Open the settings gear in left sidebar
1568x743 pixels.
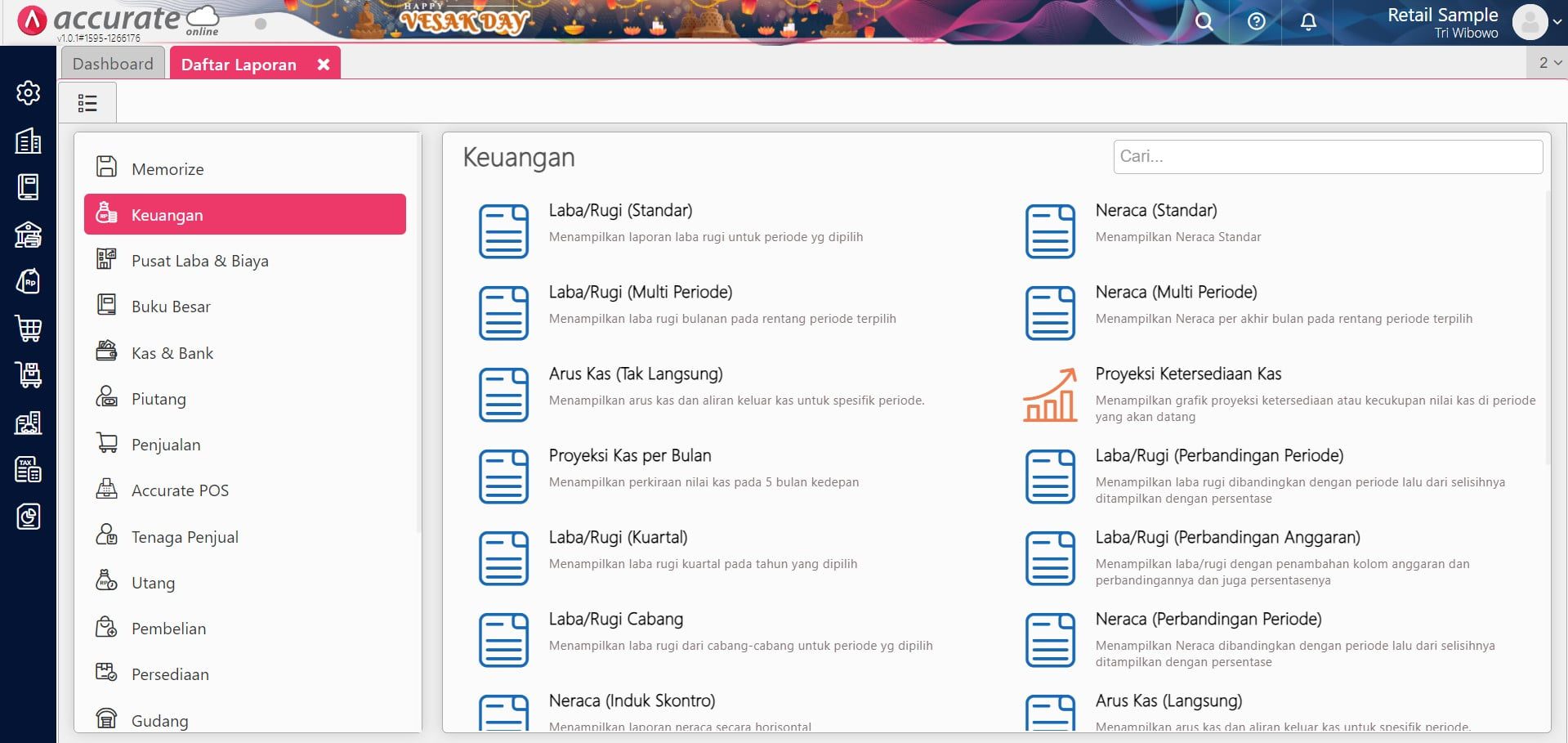(29, 93)
